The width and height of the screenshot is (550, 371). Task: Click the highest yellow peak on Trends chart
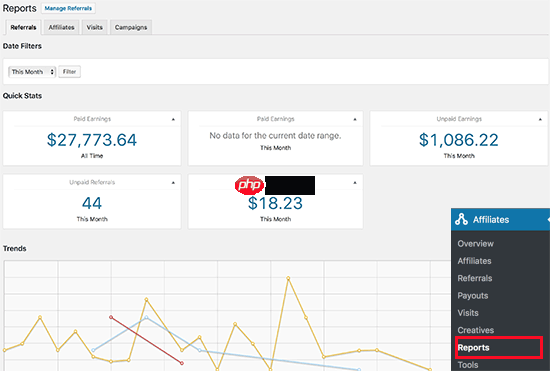coord(288,278)
